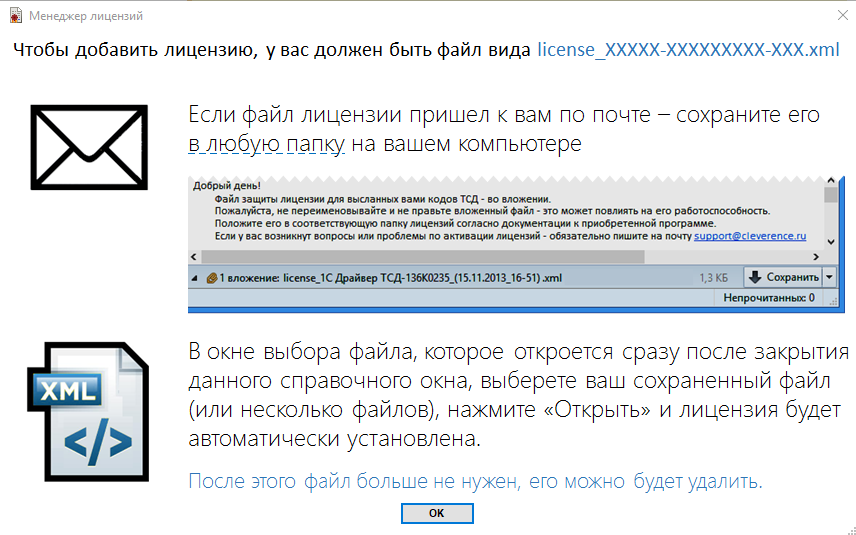The image size is (856, 535).
Task: Click the XML file icon
Action: [88, 412]
